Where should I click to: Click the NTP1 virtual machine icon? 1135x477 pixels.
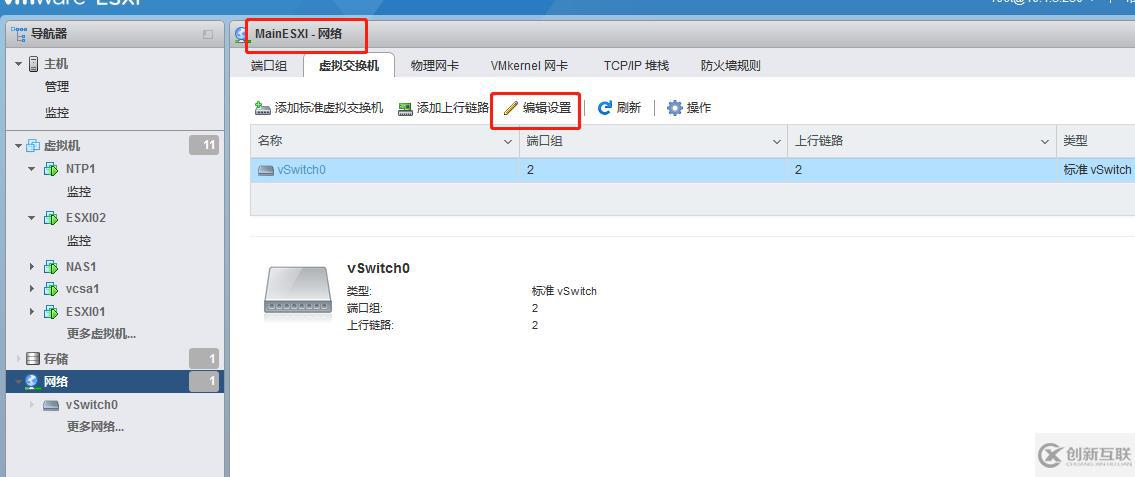[50, 169]
